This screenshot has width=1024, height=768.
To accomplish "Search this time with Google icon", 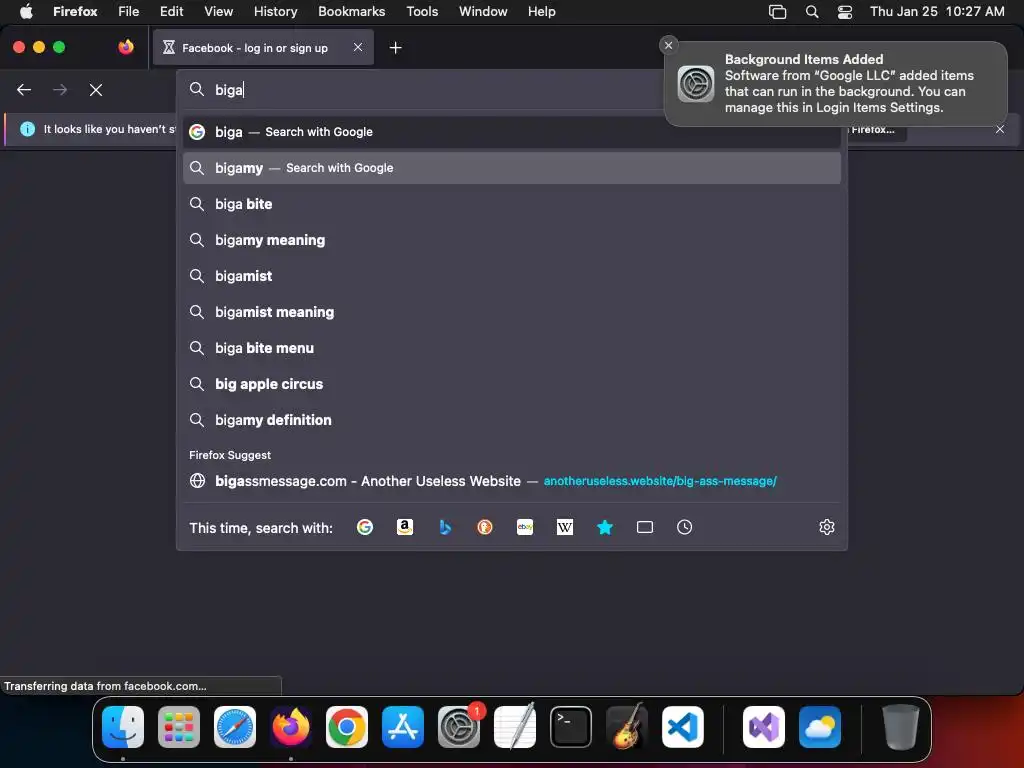I will tap(364, 527).
